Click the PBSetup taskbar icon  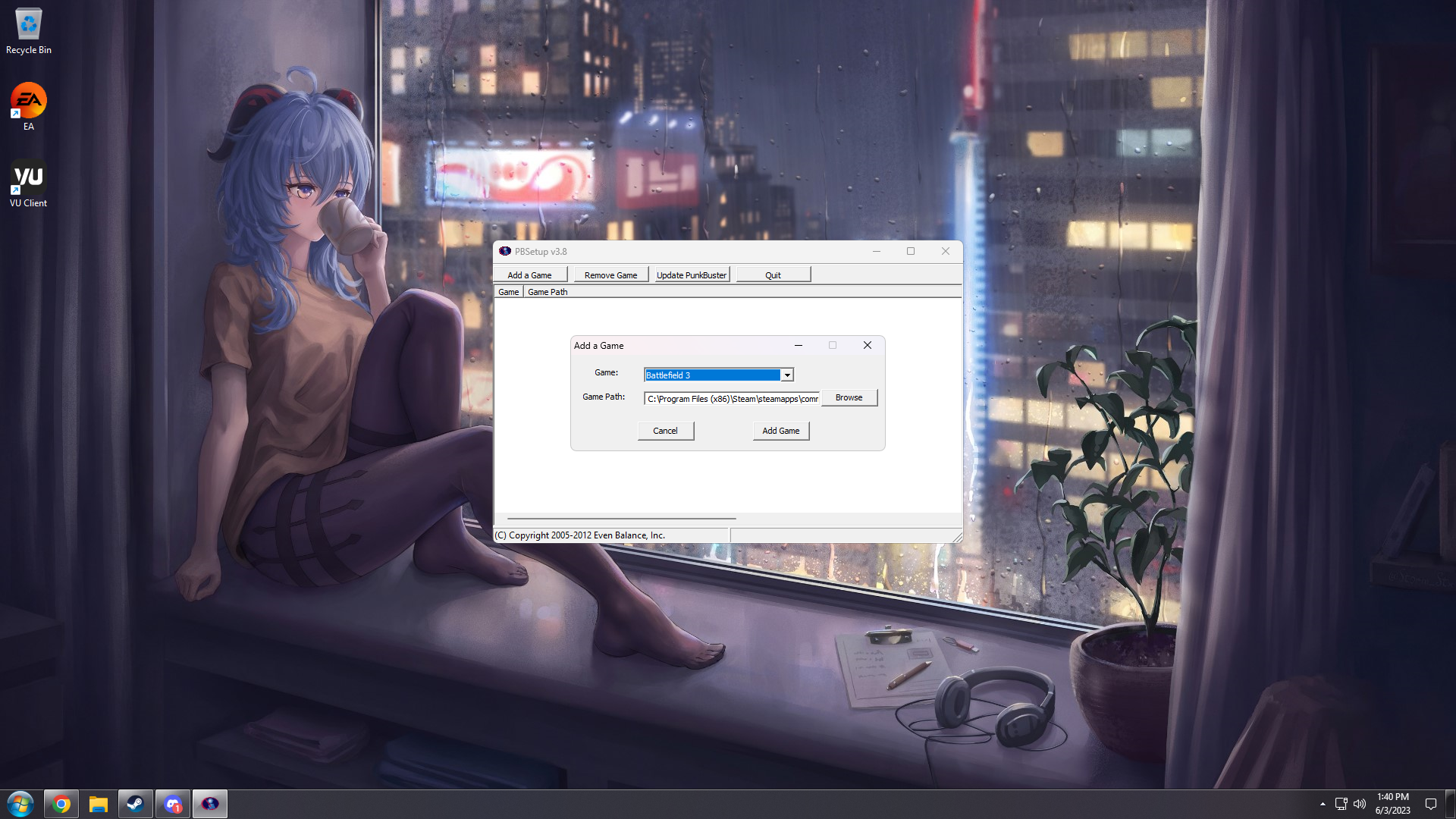[x=210, y=804]
